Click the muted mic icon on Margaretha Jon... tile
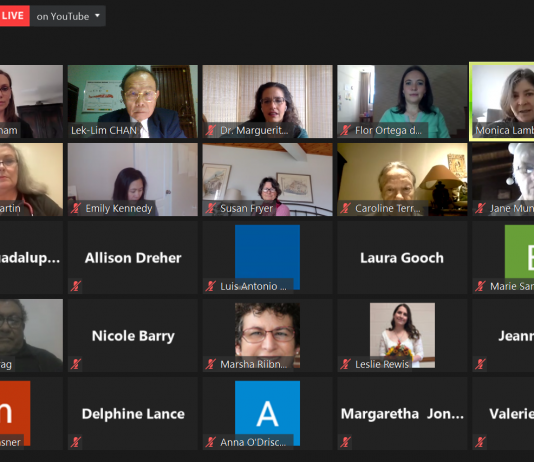This screenshot has height=462, width=534. pos(345,442)
